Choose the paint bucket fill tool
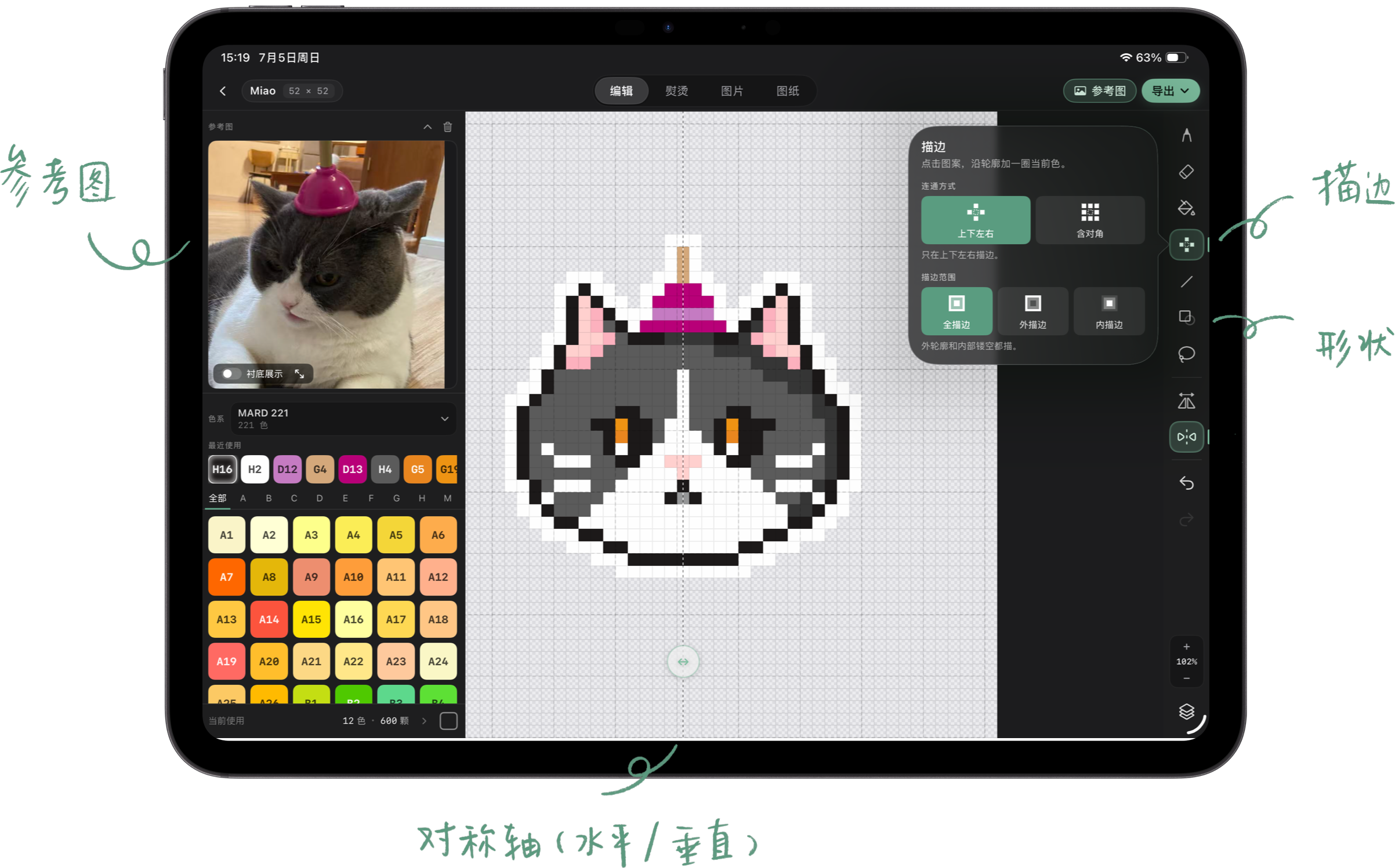 coord(1186,208)
